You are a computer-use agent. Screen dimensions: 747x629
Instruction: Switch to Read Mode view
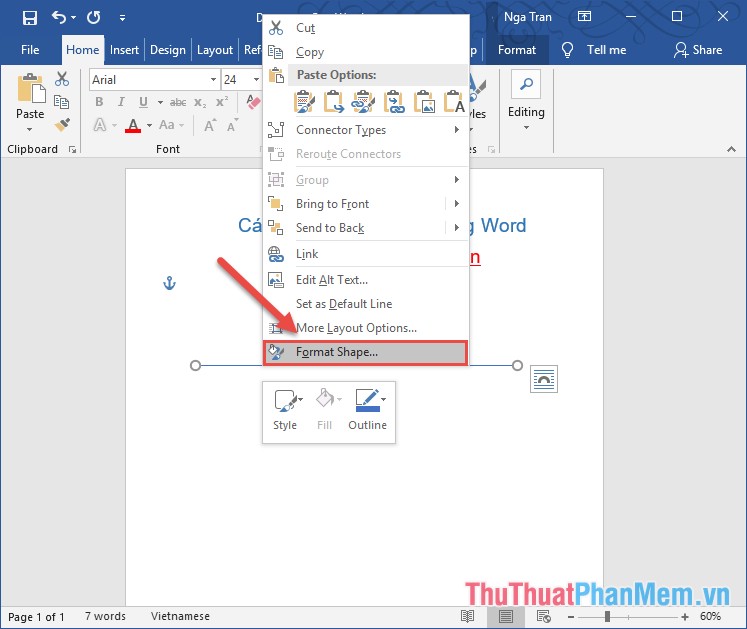click(467, 617)
